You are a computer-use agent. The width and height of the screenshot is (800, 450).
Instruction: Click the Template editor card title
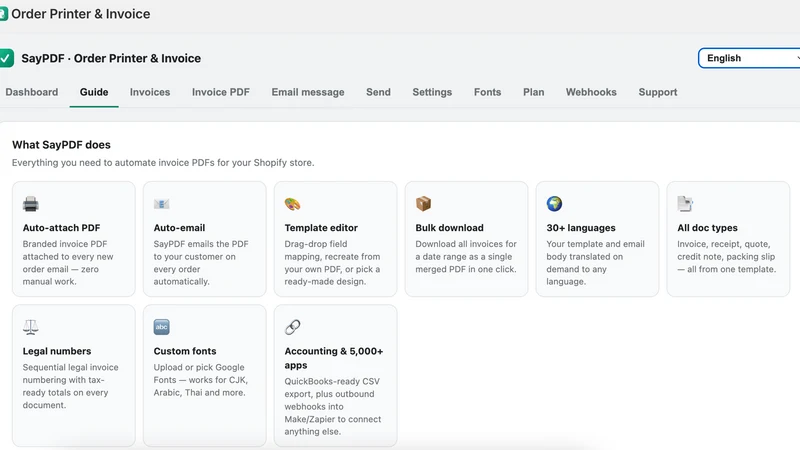321,228
